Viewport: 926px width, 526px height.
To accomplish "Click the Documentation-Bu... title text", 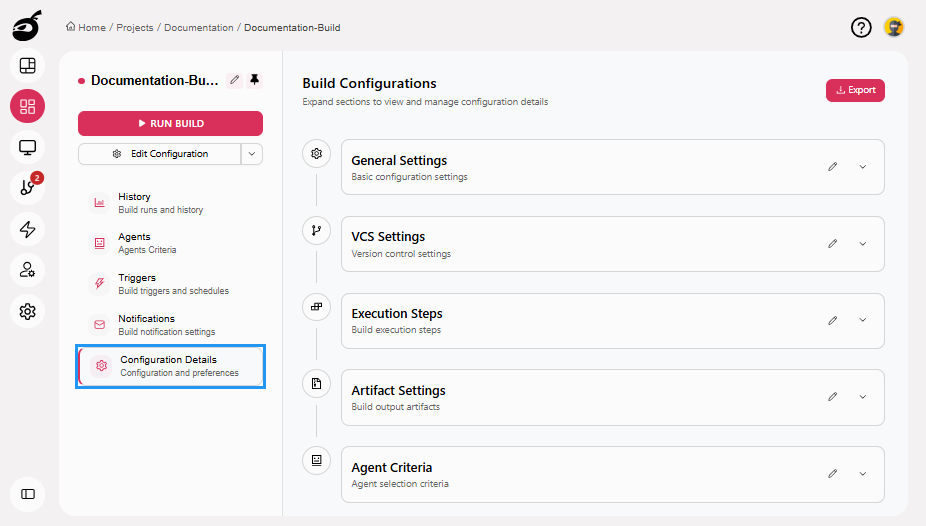I will pos(155,80).
